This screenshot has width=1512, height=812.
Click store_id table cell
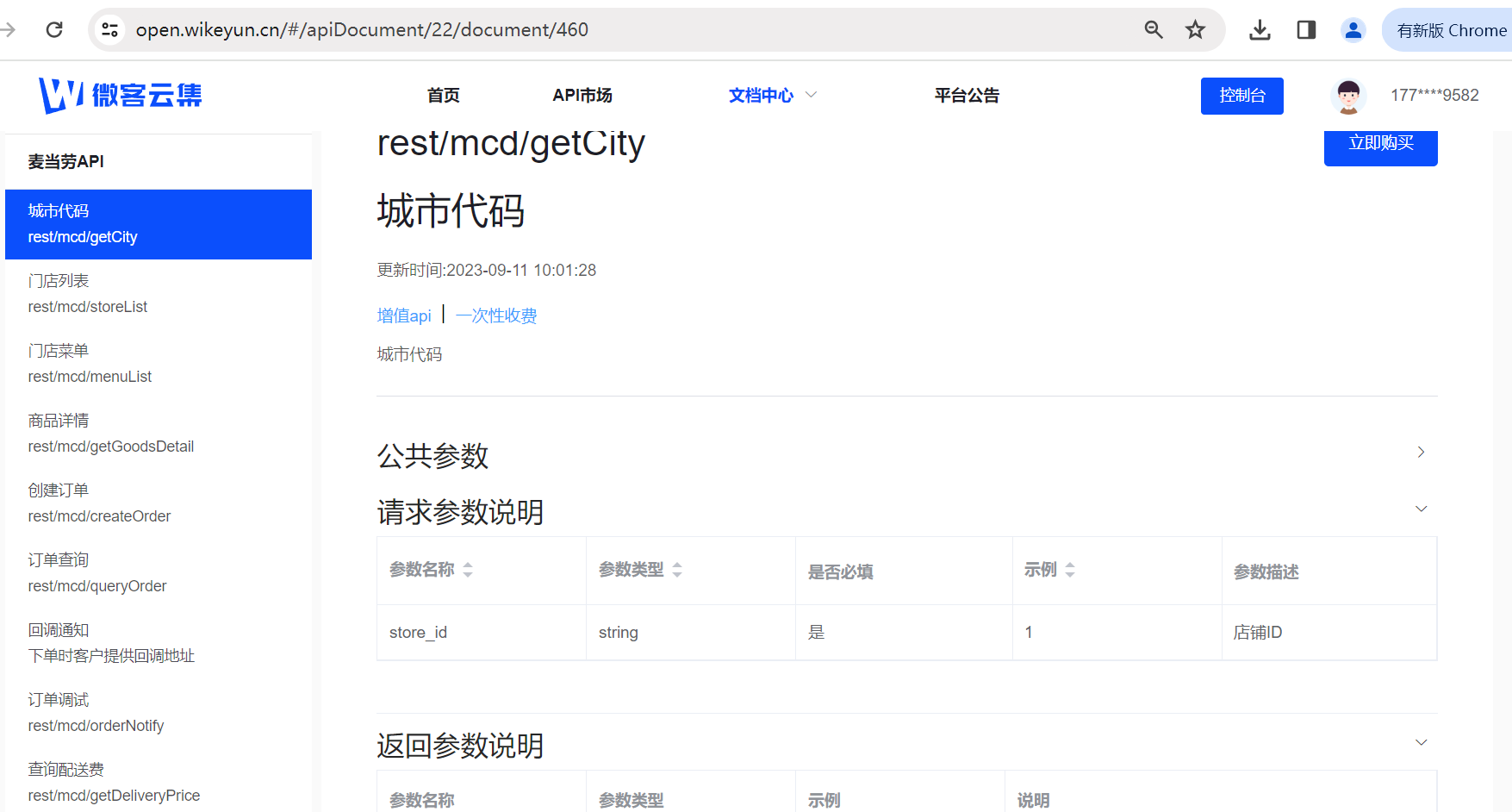482,633
